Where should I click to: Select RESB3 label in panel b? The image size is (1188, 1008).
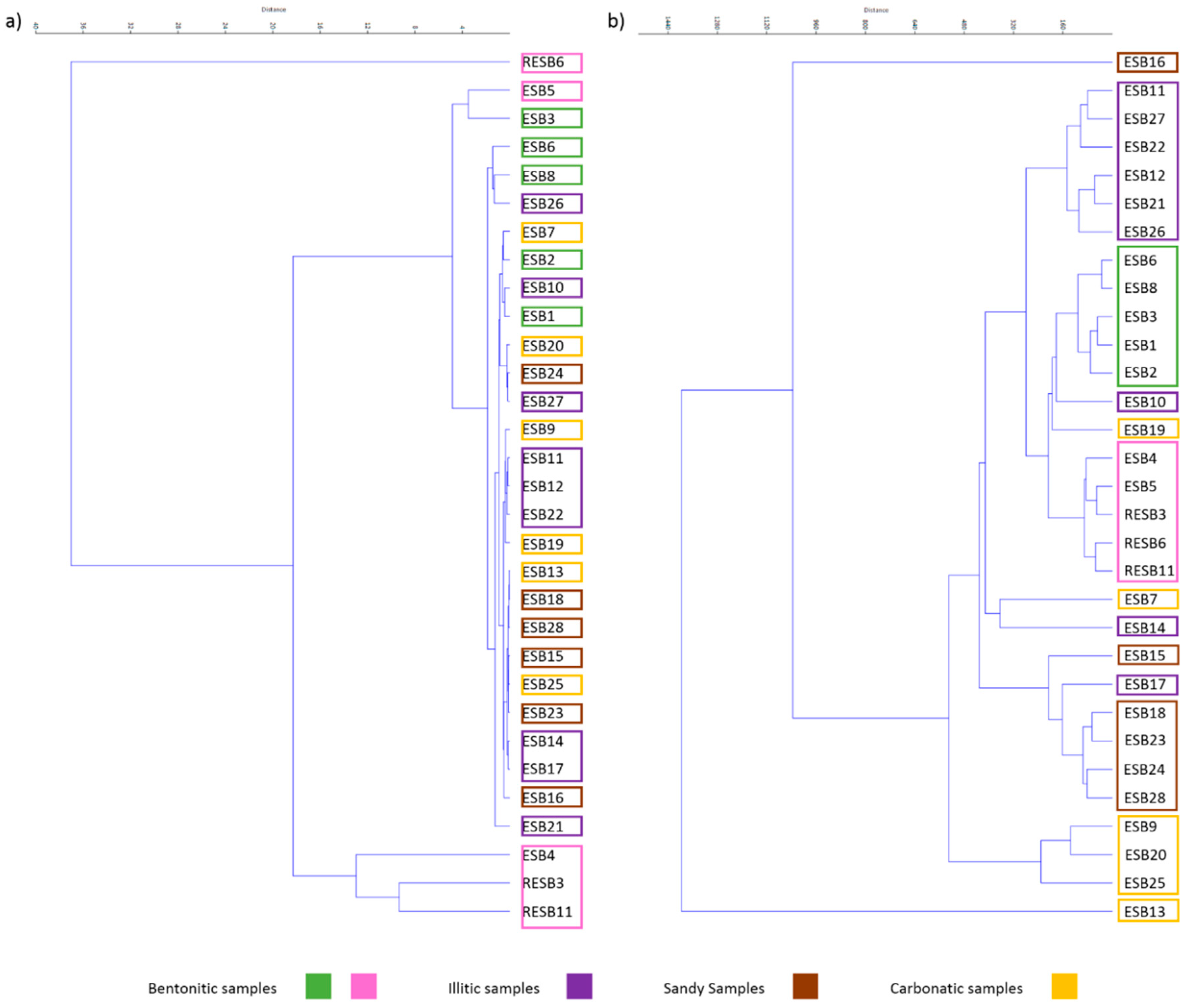(x=1145, y=515)
